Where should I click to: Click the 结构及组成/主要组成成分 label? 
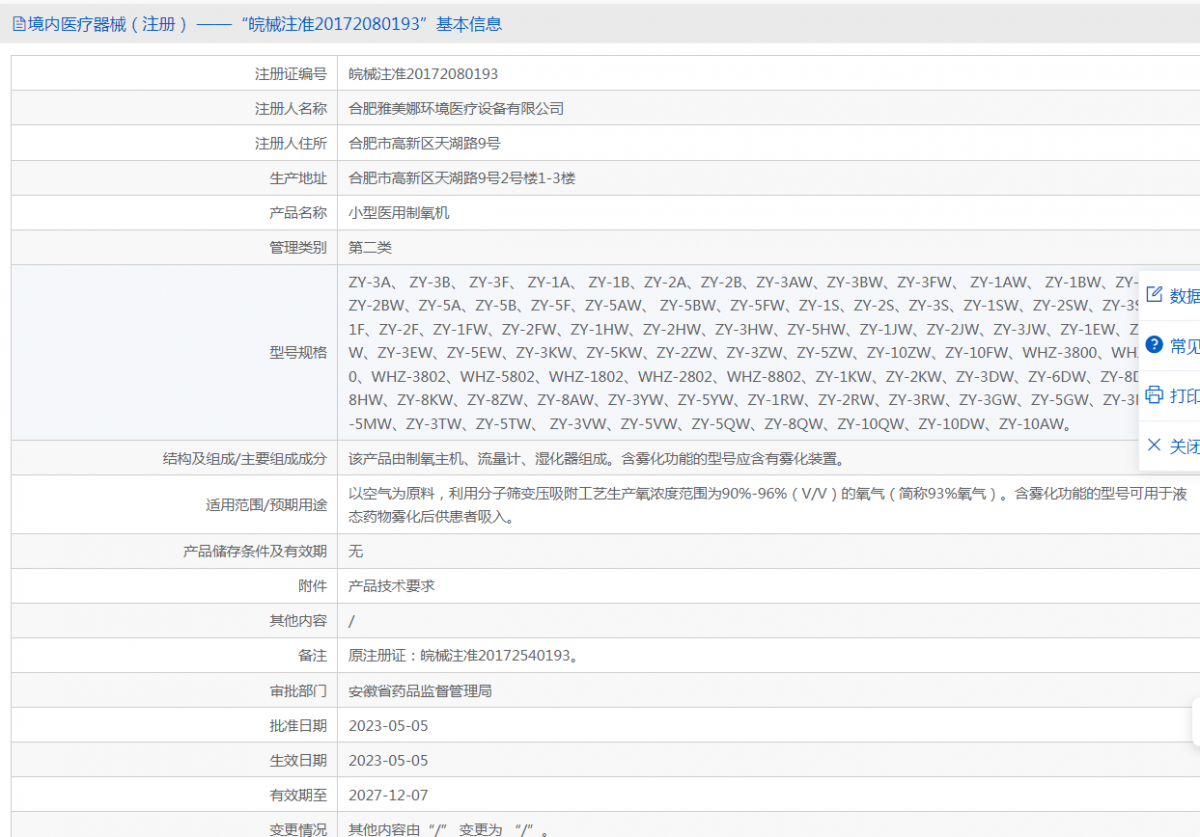pyautogui.click(x=245, y=459)
